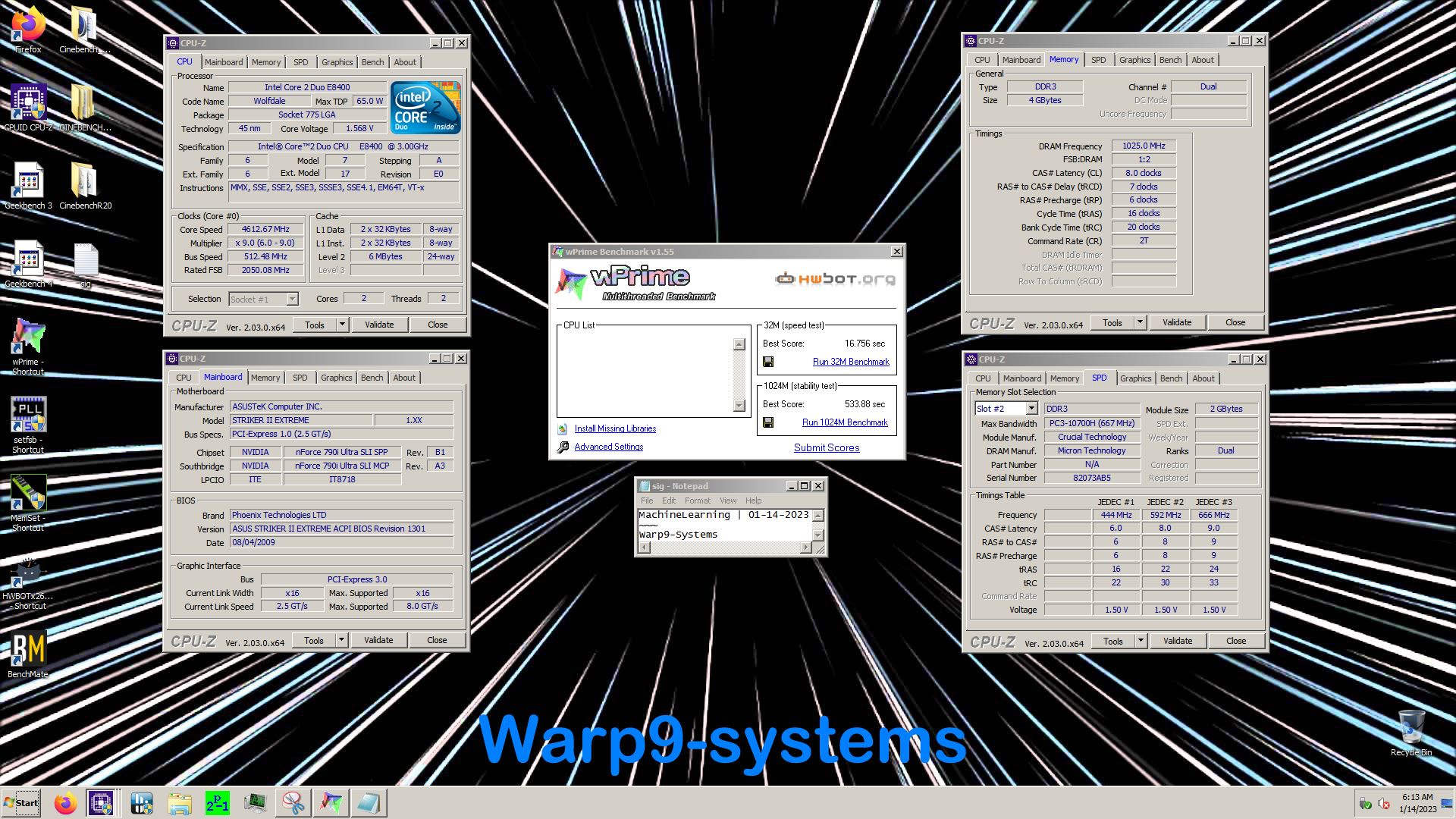Open Tools dropdown arrow in CPU-Z Memory window

click(x=1140, y=322)
